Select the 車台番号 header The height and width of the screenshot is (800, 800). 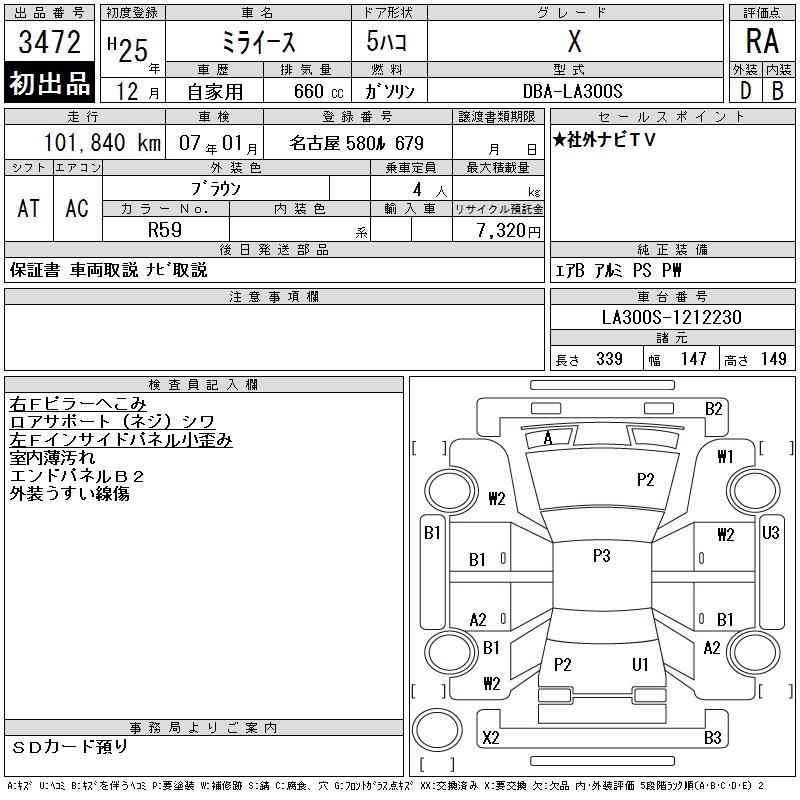(x=672, y=296)
